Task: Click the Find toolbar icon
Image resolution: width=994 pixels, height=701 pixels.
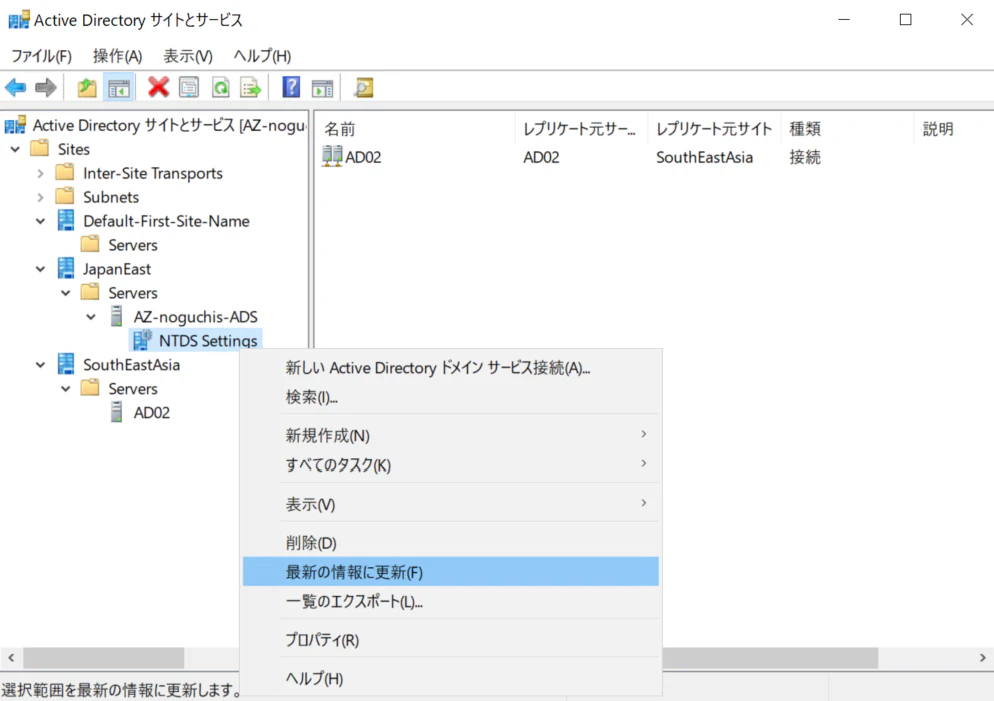Action: tap(364, 87)
